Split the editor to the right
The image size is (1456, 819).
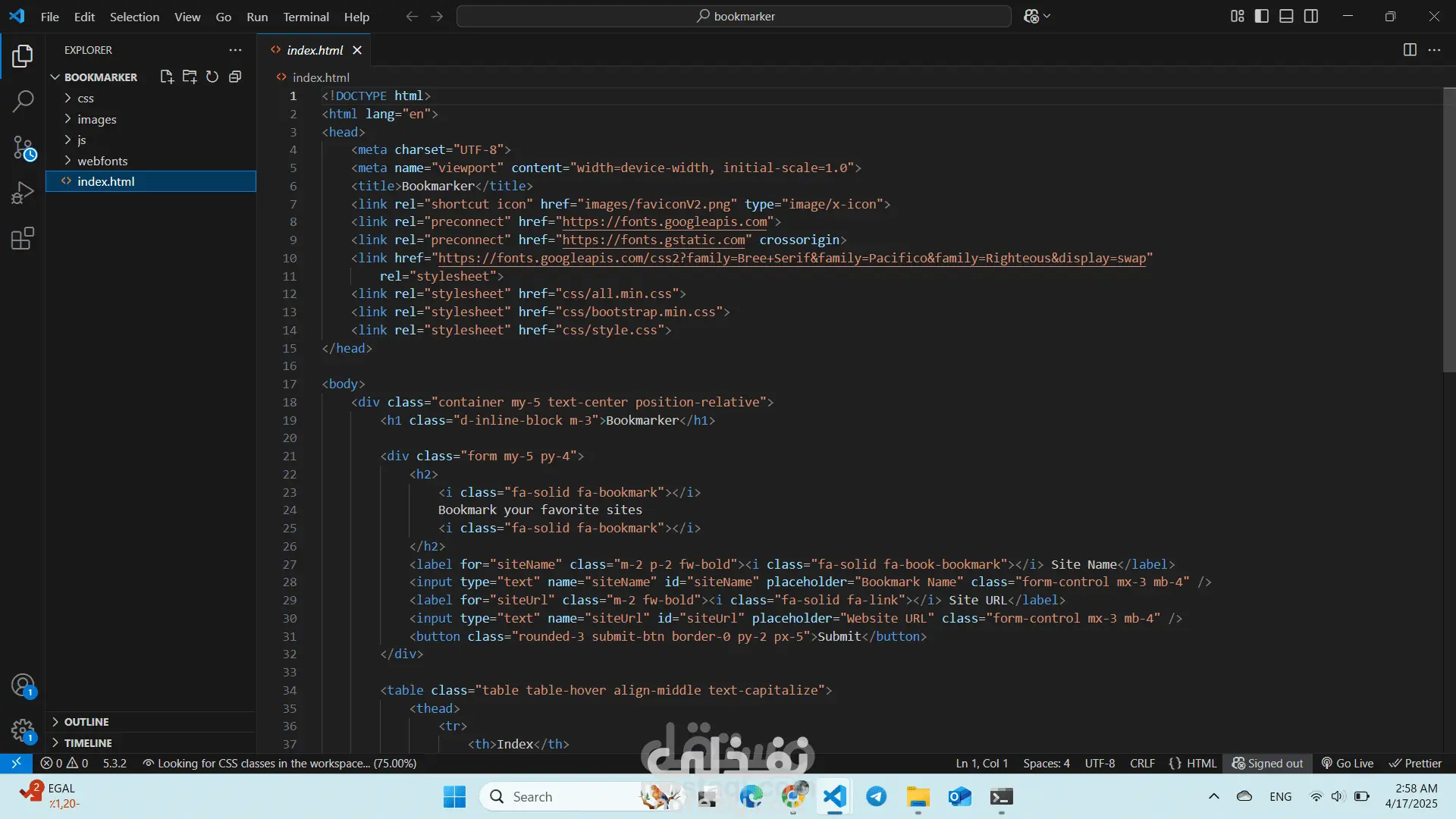click(x=1410, y=50)
